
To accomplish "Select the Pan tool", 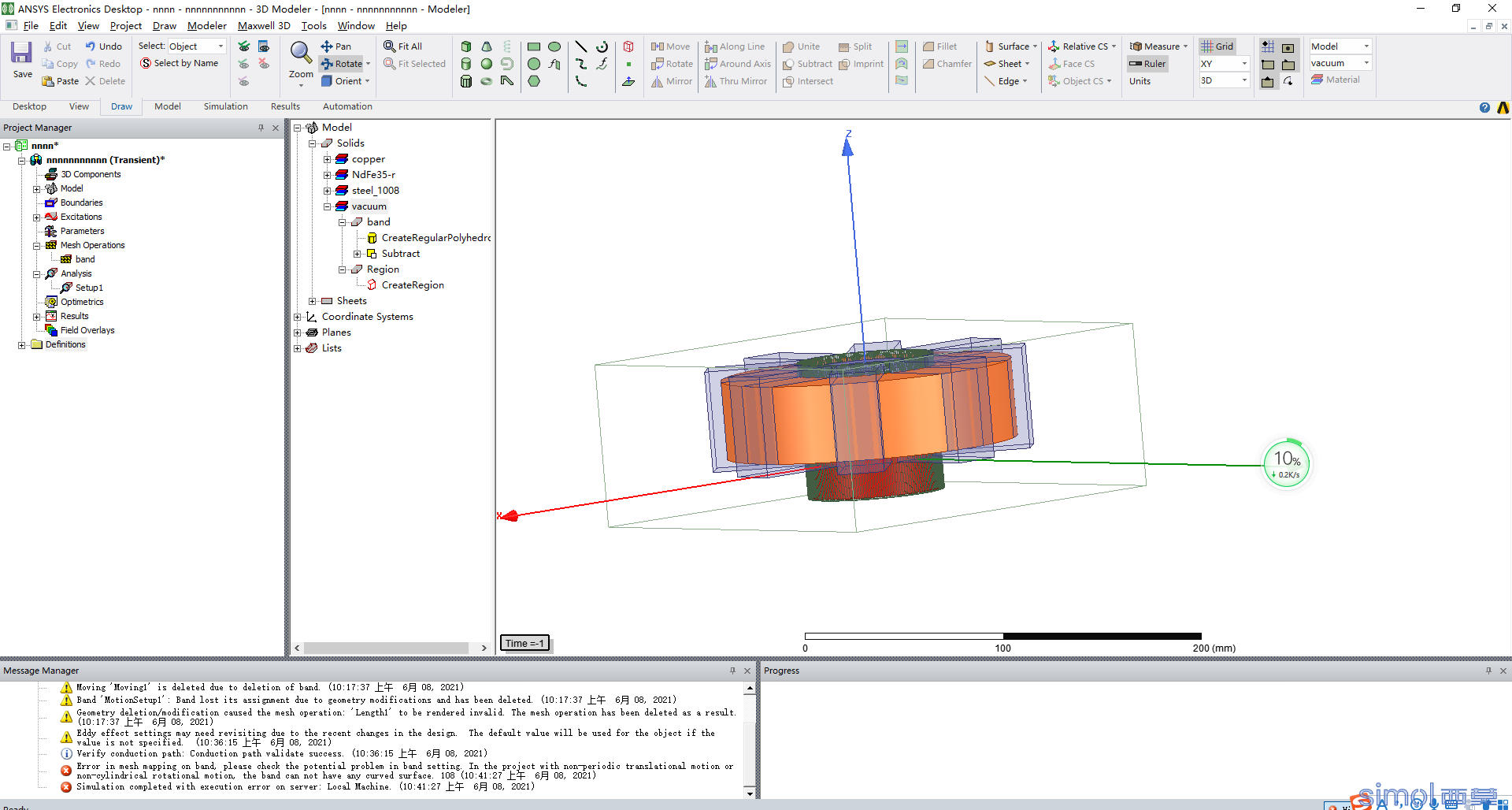I will [x=336, y=46].
